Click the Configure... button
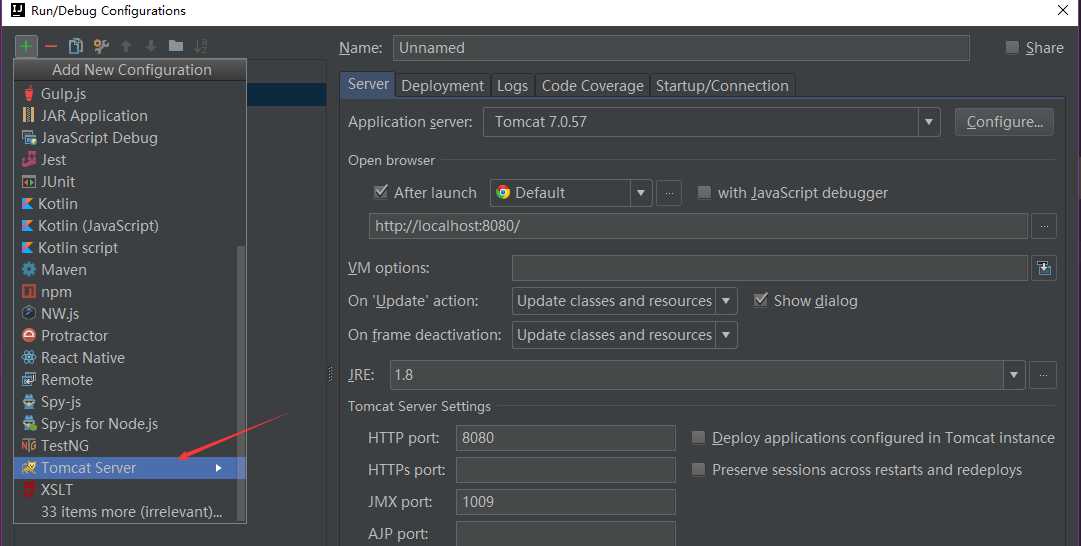The width and height of the screenshot is (1081, 546). [1004, 122]
